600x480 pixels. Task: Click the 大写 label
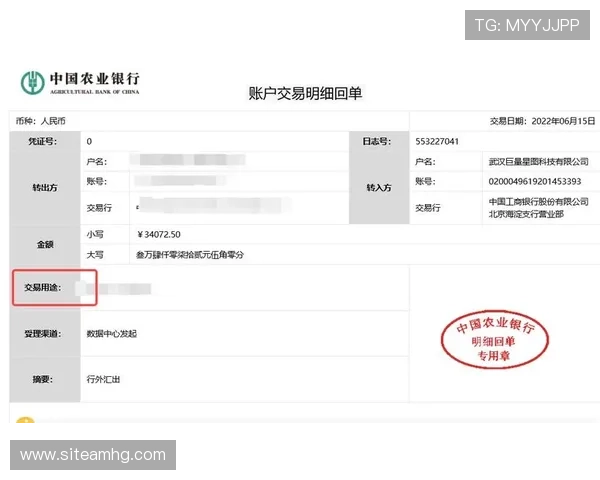click(x=95, y=255)
